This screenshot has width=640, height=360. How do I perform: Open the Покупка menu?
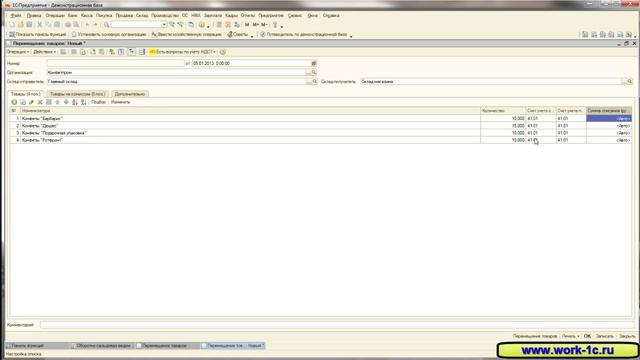[x=104, y=16]
